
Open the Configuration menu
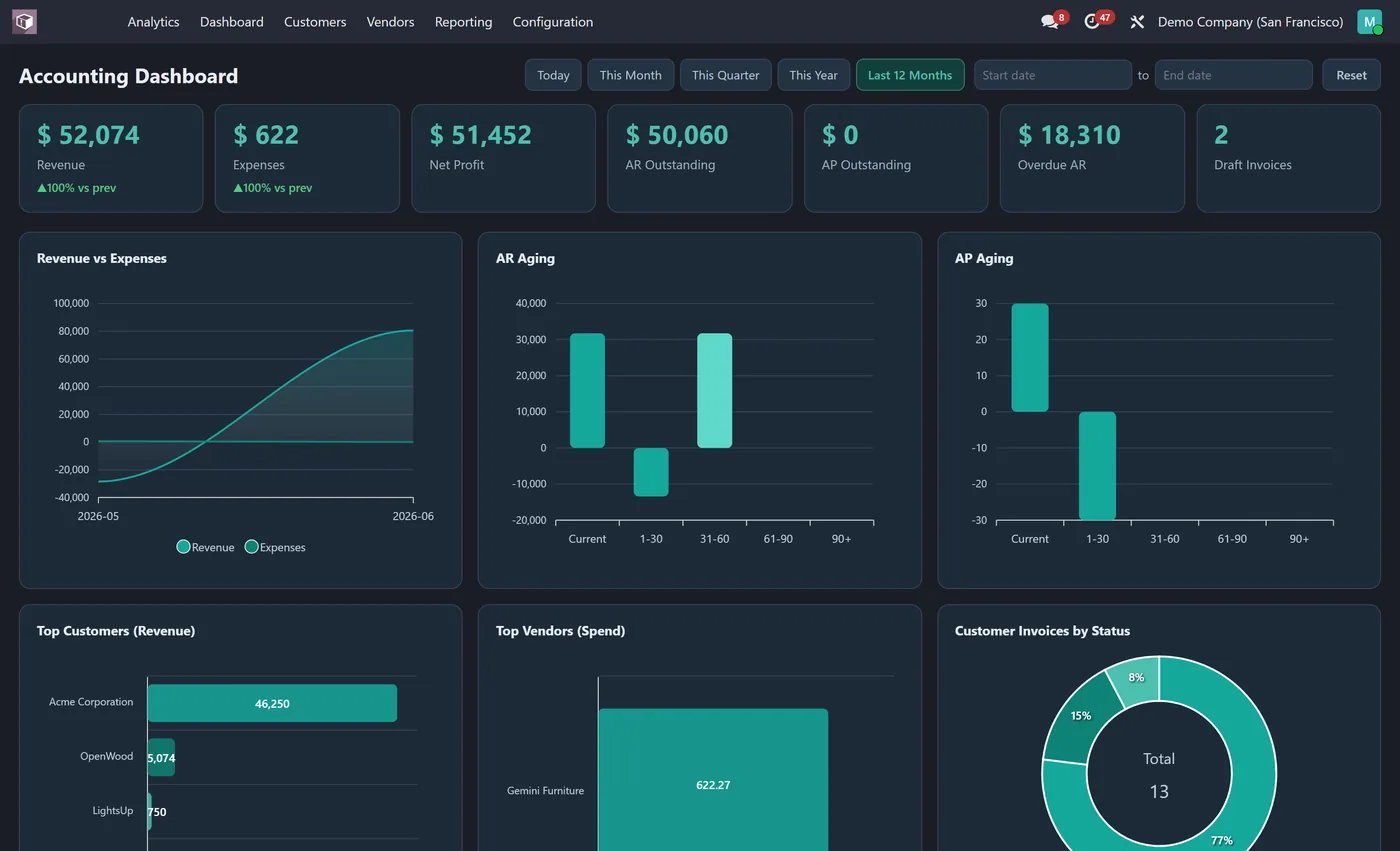click(x=552, y=21)
